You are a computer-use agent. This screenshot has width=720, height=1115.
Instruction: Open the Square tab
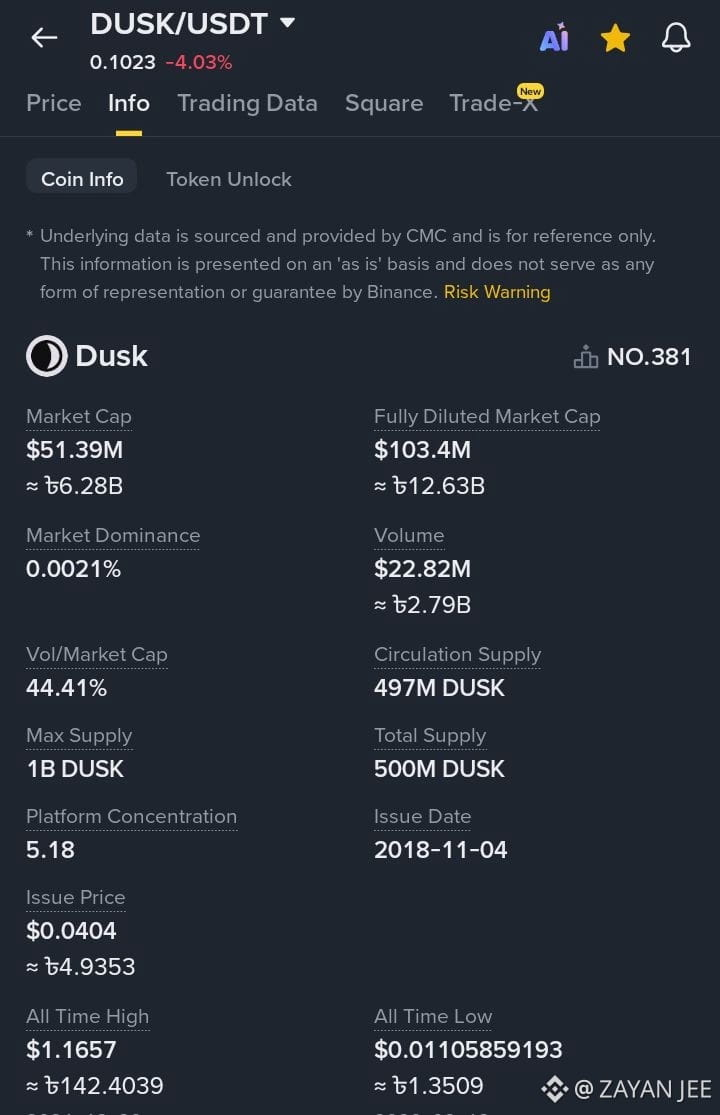384,103
